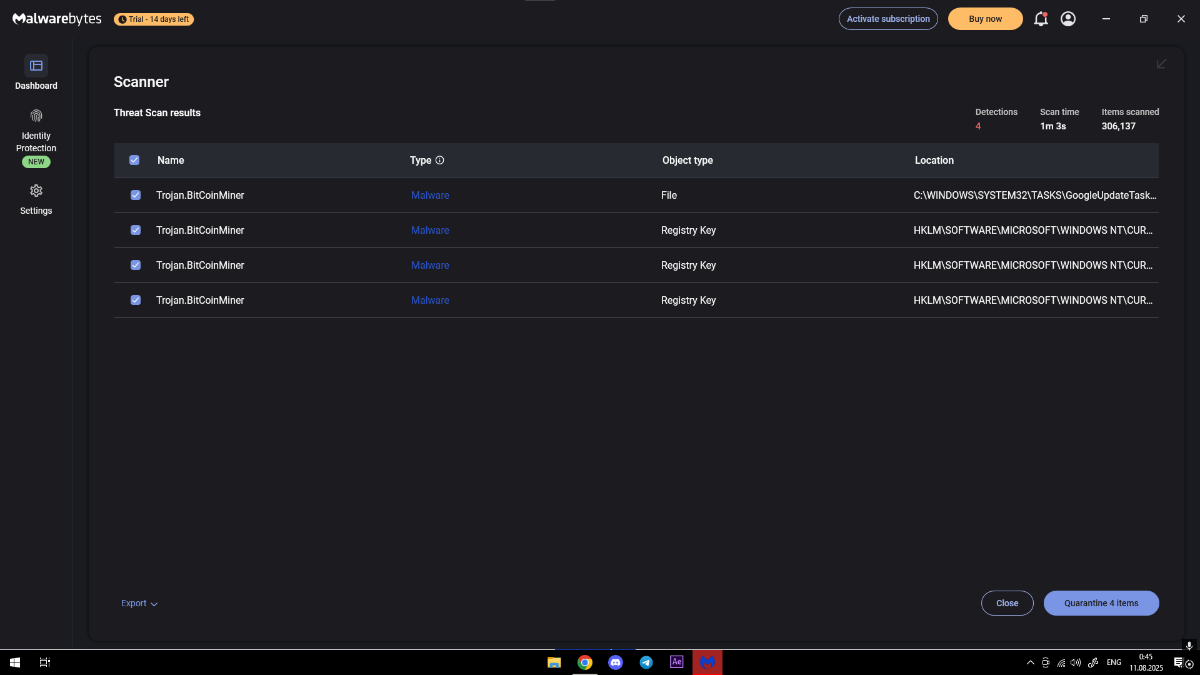This screenshot has height=675, width=1200.
Task: Click the Scanner heading
Action: point(141,82)
